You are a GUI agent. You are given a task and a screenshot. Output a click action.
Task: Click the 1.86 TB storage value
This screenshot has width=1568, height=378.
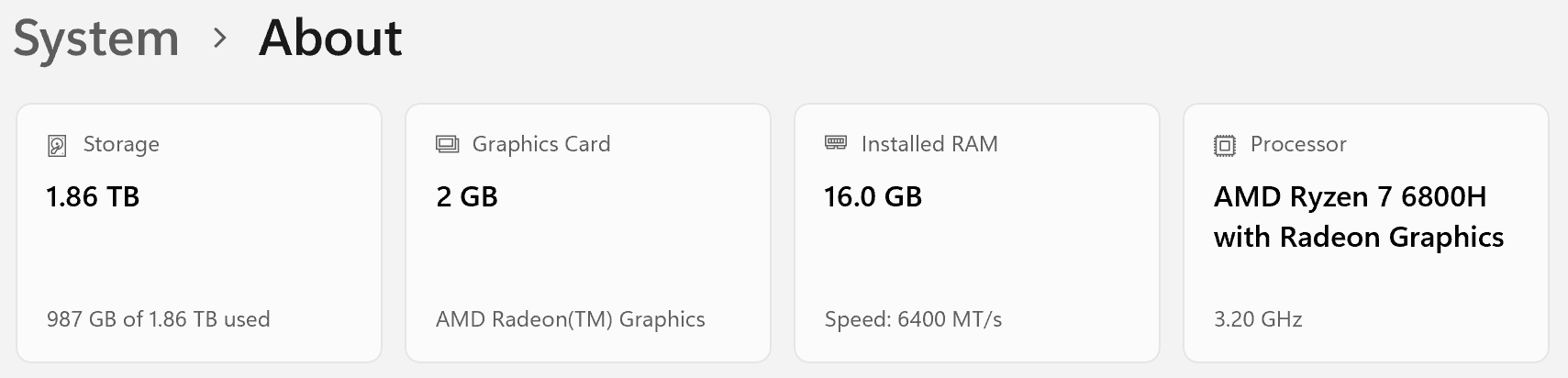click(x=93, y=196)
